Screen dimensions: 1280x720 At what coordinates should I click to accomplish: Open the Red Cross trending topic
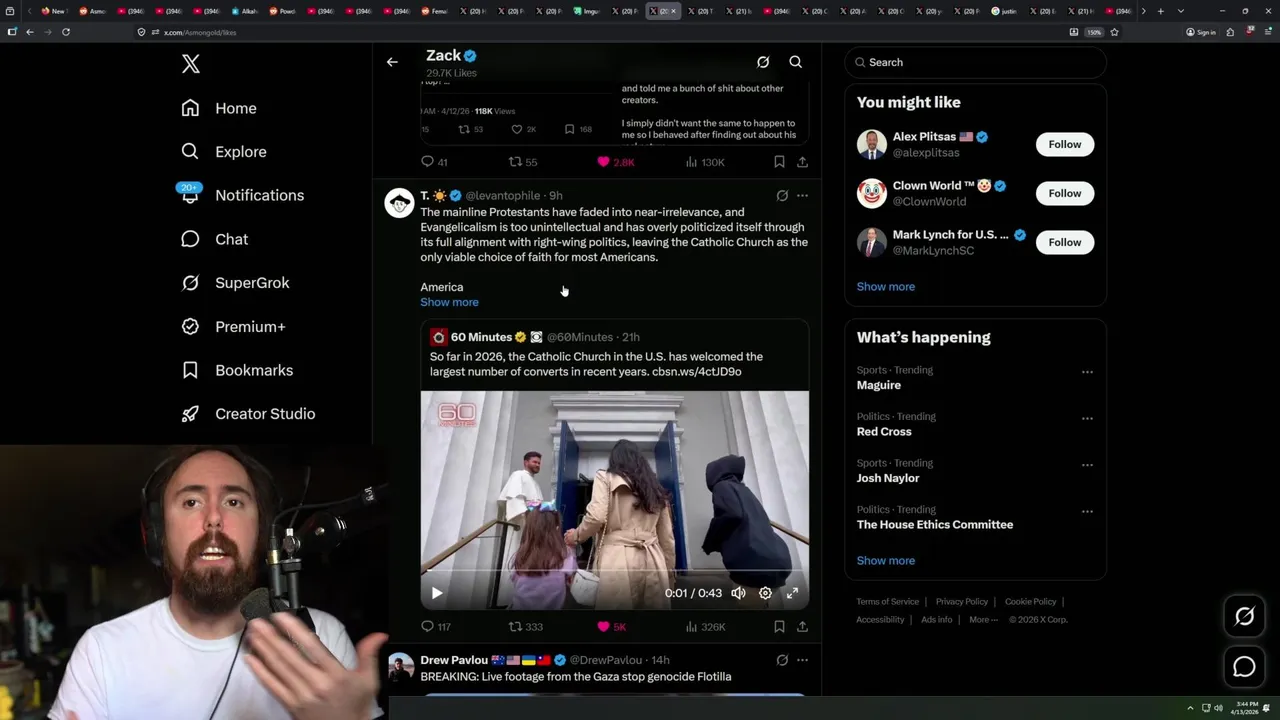884,432
